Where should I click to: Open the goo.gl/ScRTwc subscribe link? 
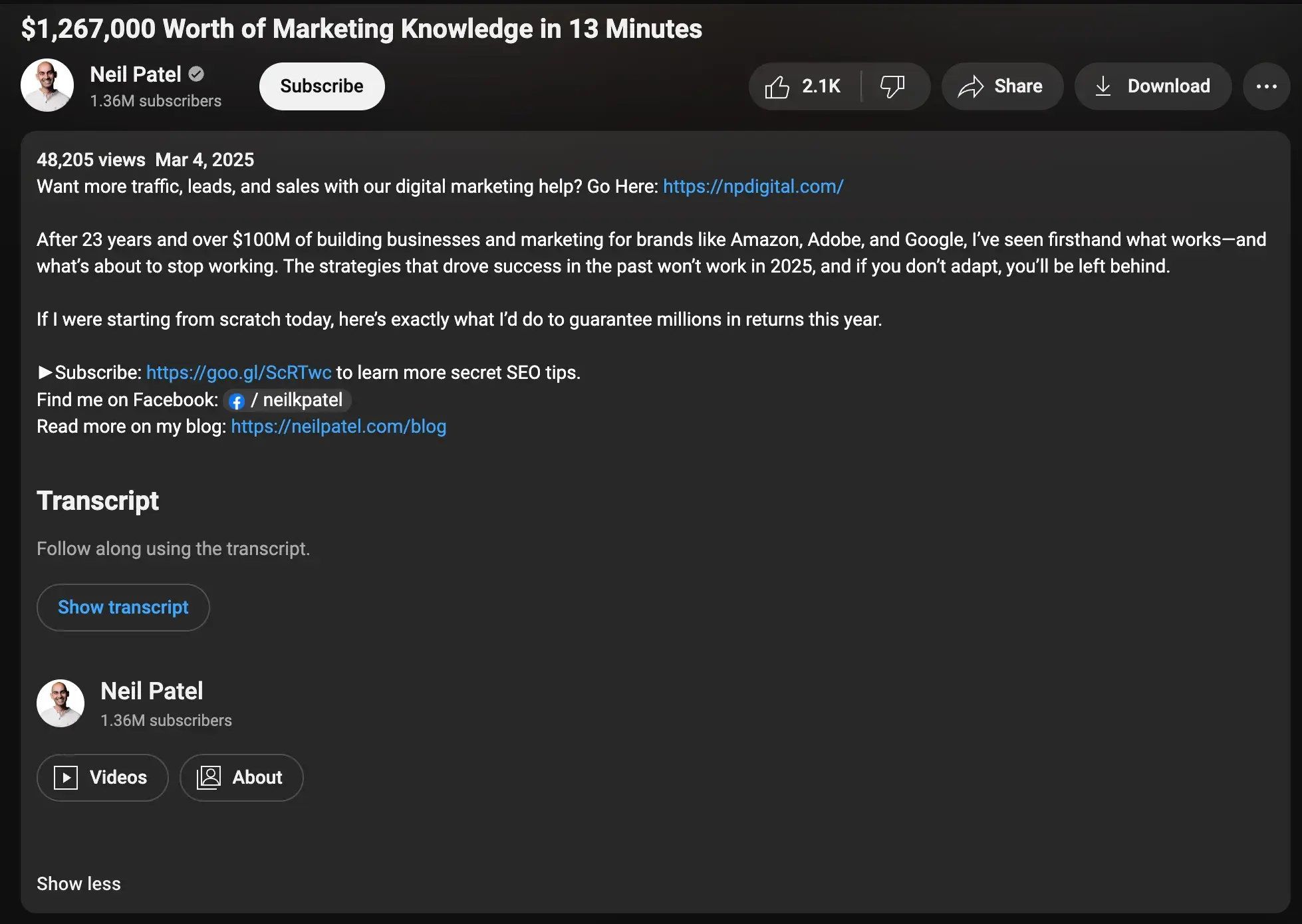click(x=238, y=373)
